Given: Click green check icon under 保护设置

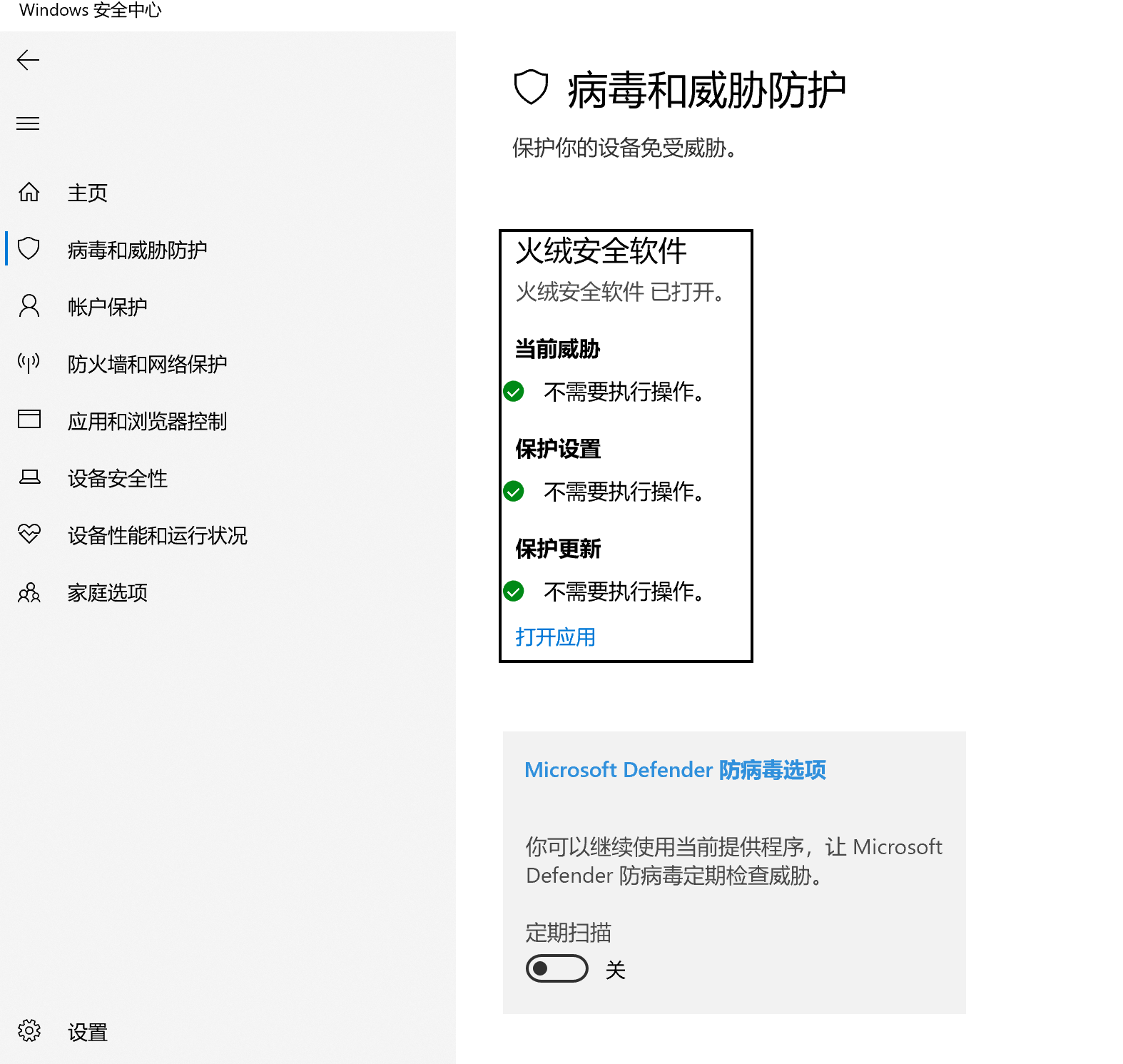Looking at the screenshot, I should 514,491.
